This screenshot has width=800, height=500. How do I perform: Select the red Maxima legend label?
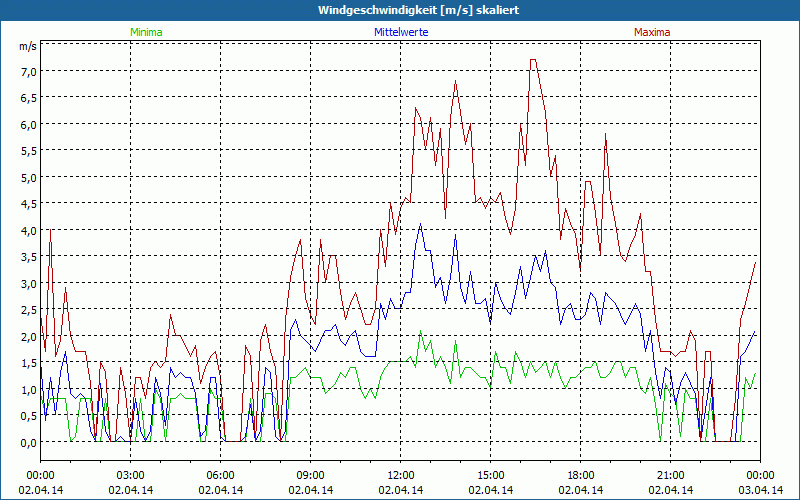[x=652, y=32]
